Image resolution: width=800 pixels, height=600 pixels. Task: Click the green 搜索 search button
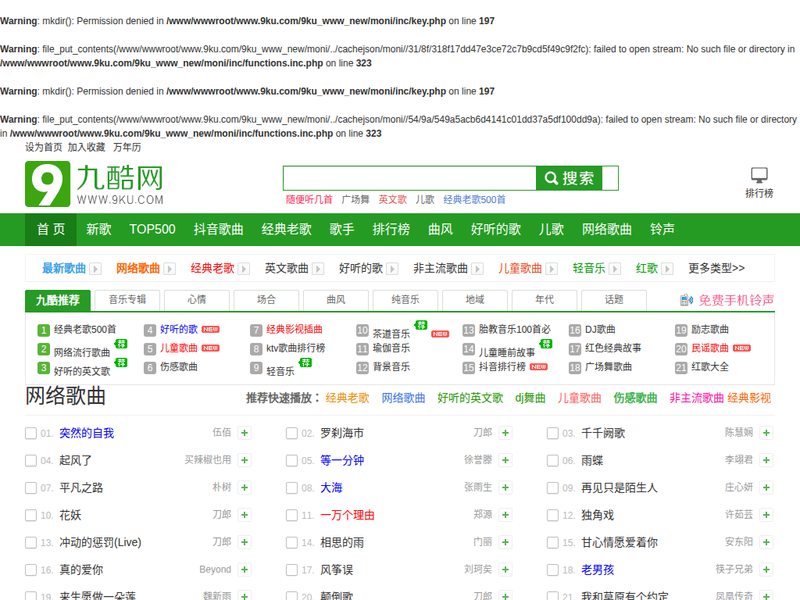click(577, 178)
